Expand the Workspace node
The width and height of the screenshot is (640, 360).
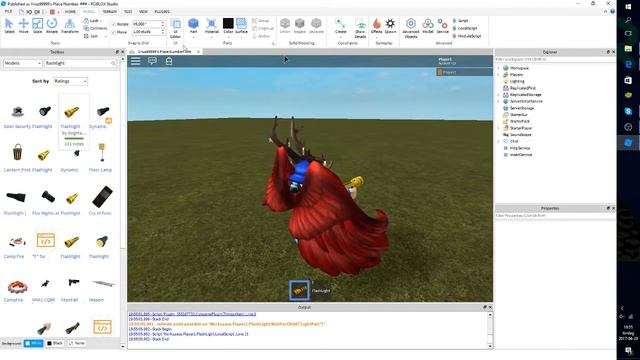(x=498, y=68)
